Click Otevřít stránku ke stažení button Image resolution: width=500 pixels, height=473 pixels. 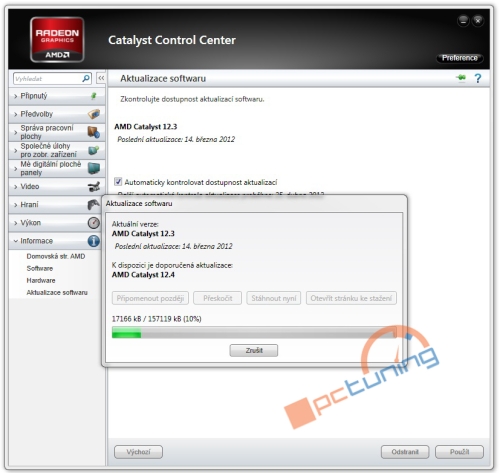[x=351, y=298]
